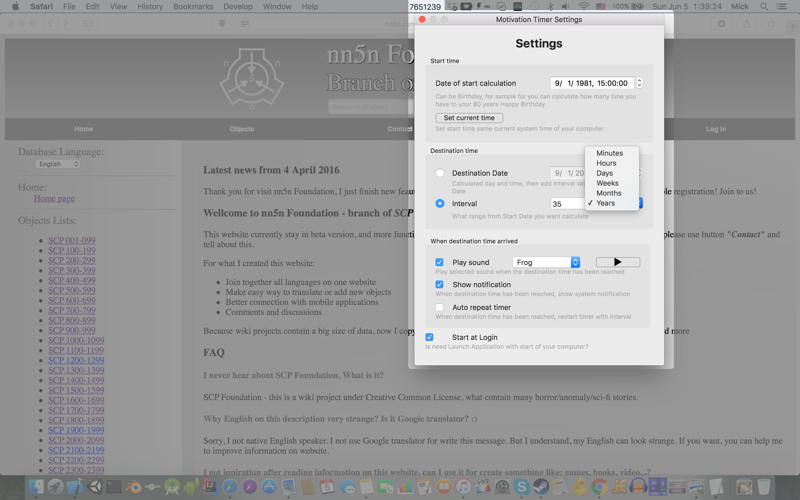This screenshot has width=800, height=500.
Task: Toggle the Start at Login checkbox
Action: (x=430, y=337)
